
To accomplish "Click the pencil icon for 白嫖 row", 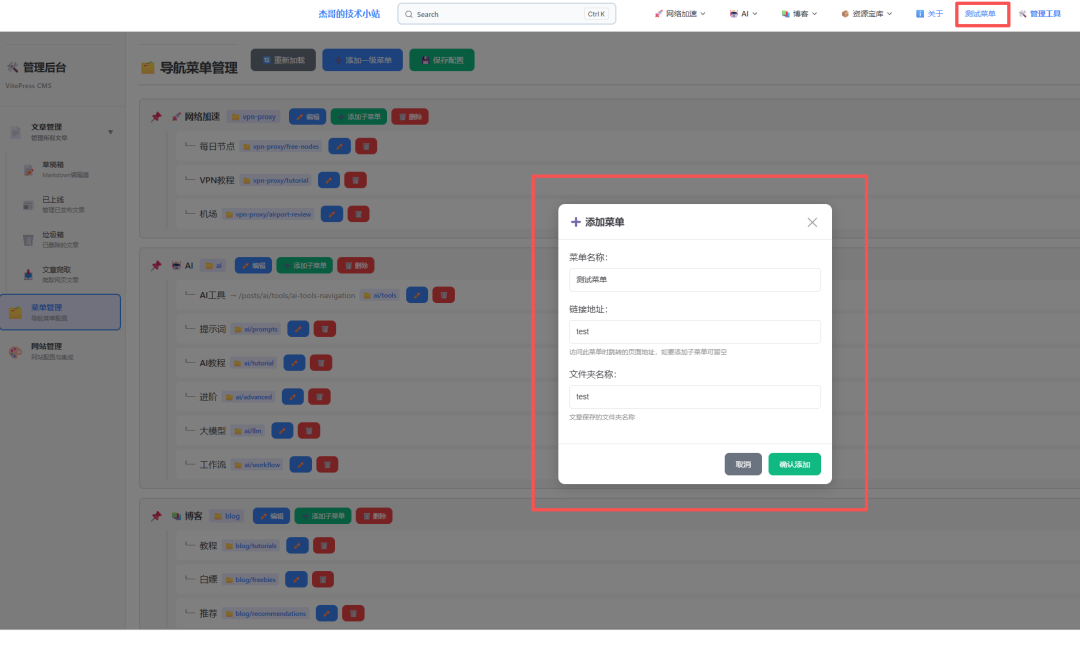I will (x=296, y=579).
